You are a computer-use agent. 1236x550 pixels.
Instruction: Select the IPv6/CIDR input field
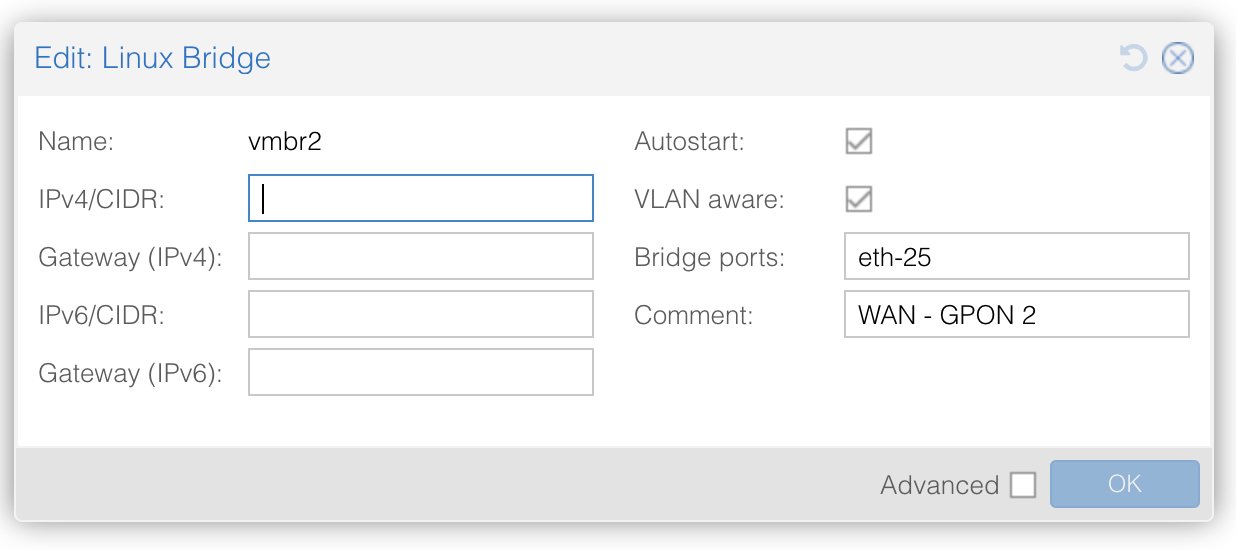421,315
